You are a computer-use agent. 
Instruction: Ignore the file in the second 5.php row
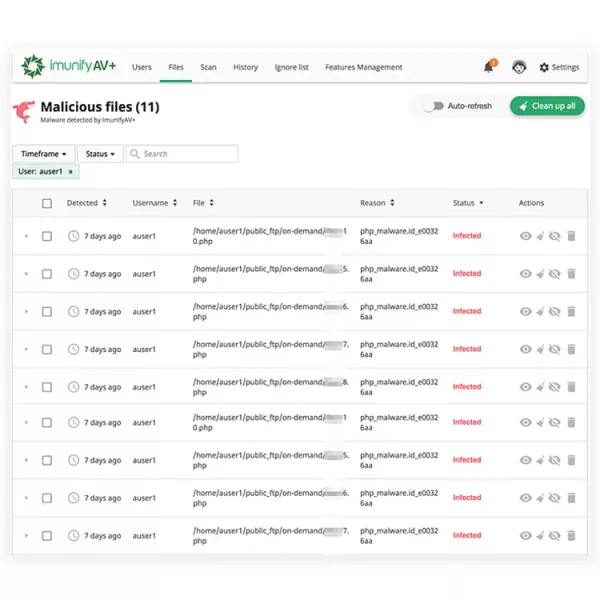point(554,460)
